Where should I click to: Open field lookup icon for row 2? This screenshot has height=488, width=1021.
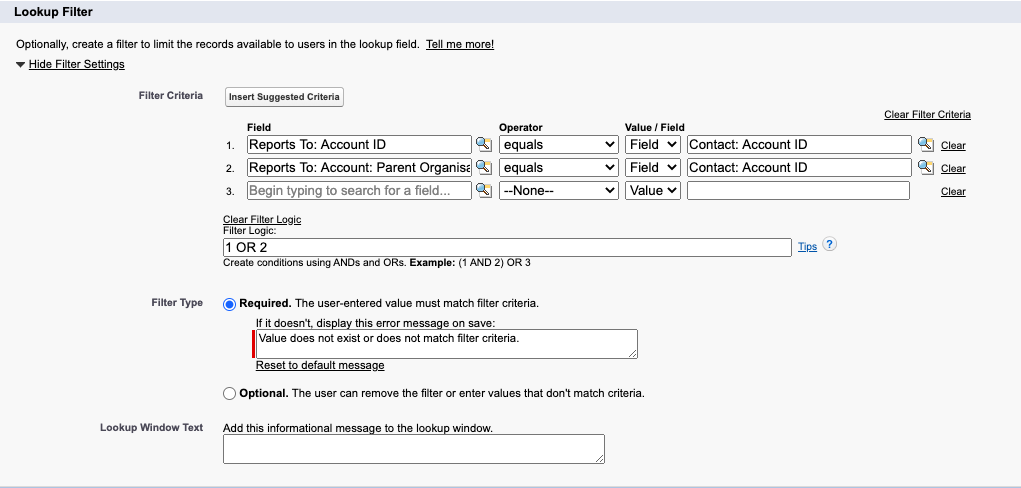coord(483,168)
